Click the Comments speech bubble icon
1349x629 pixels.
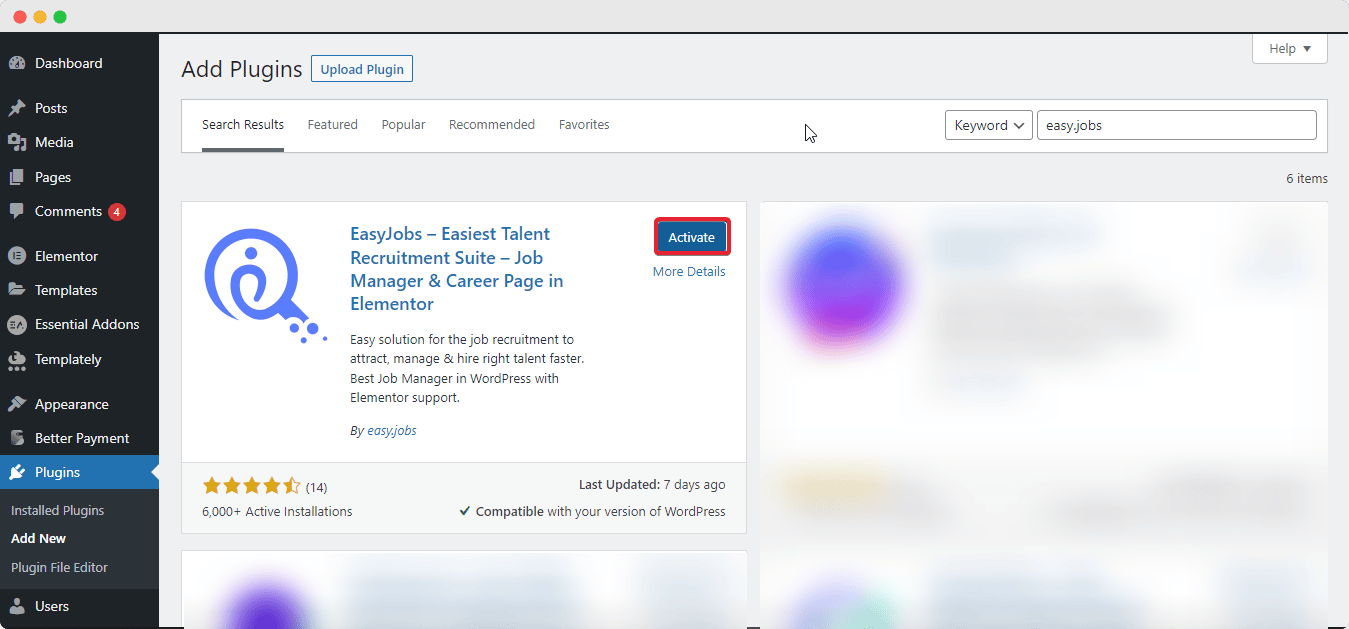point(17,211)
